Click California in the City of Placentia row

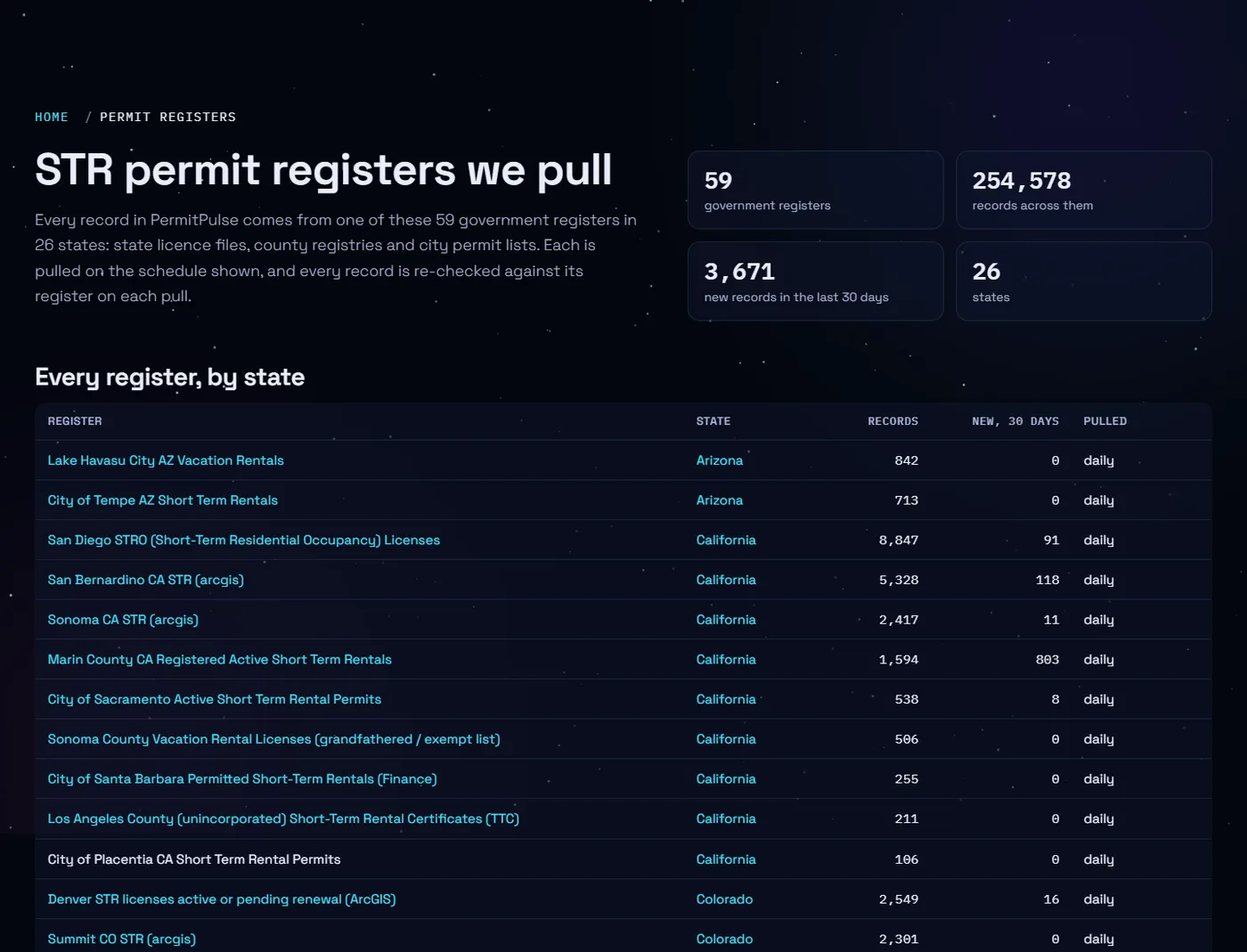coord(726,859)
